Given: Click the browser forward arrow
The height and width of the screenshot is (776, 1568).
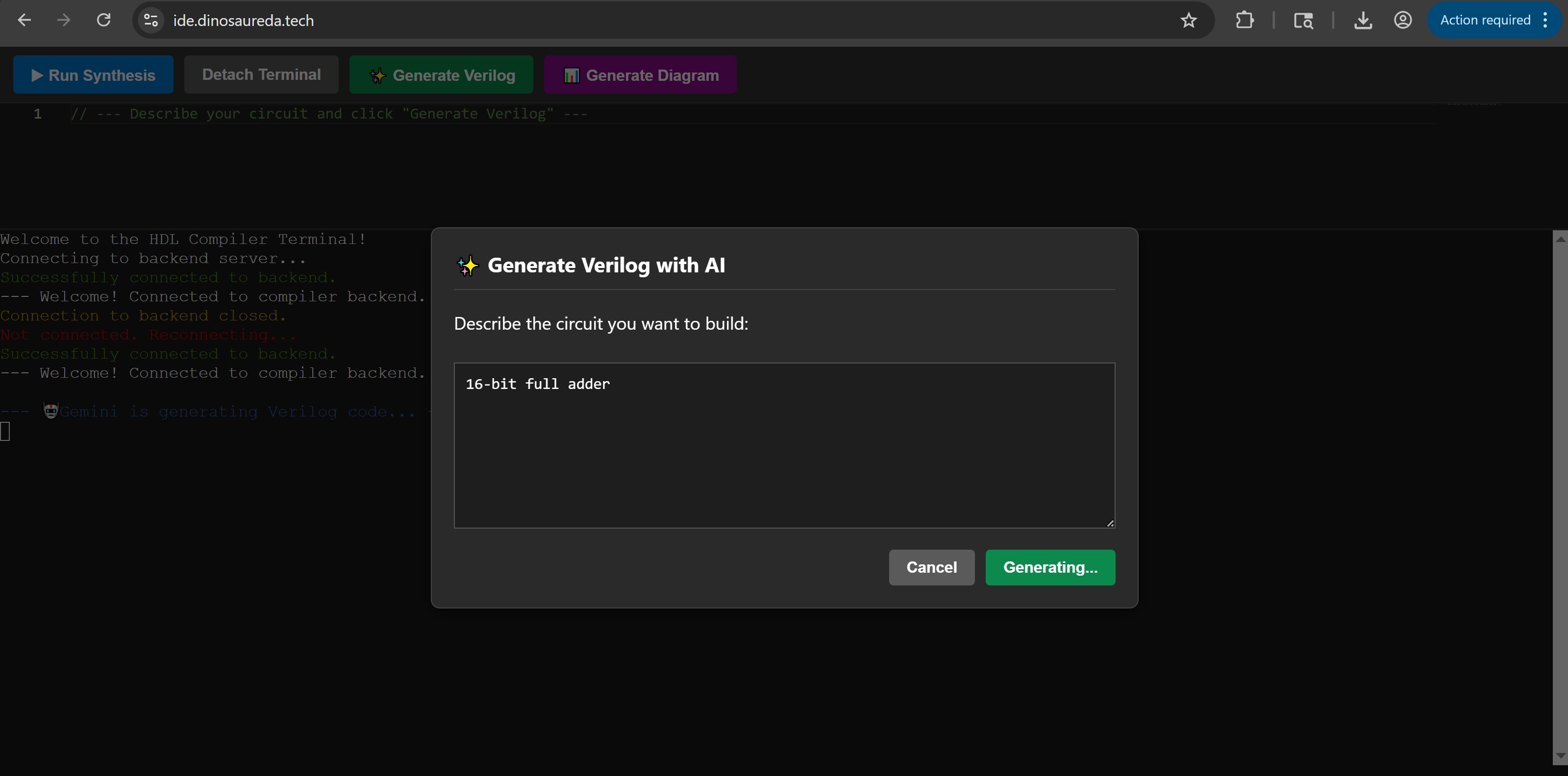Looking at the screenshot, I should pyautogui.click(x=64, y=20).
